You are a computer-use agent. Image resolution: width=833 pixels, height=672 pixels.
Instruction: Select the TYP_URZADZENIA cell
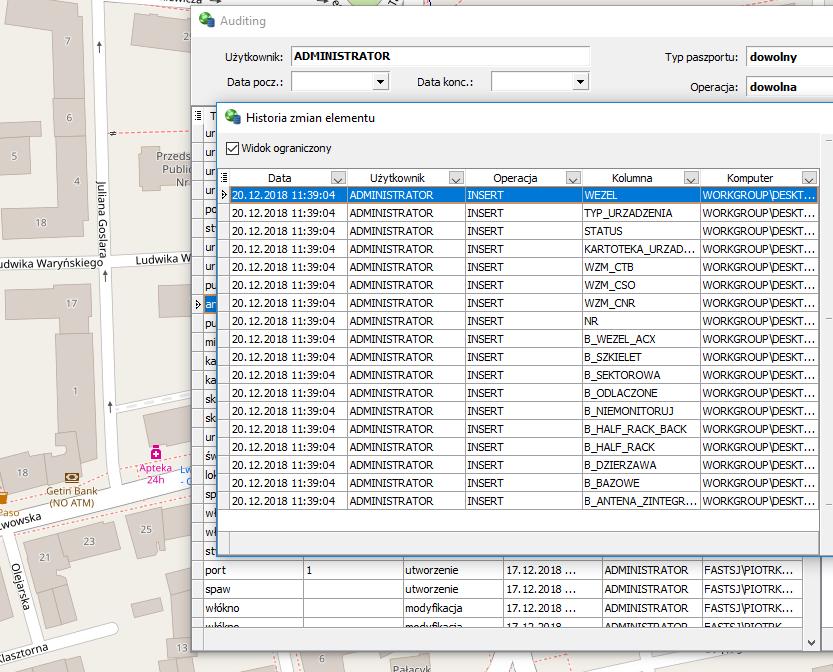coord(641,213)
